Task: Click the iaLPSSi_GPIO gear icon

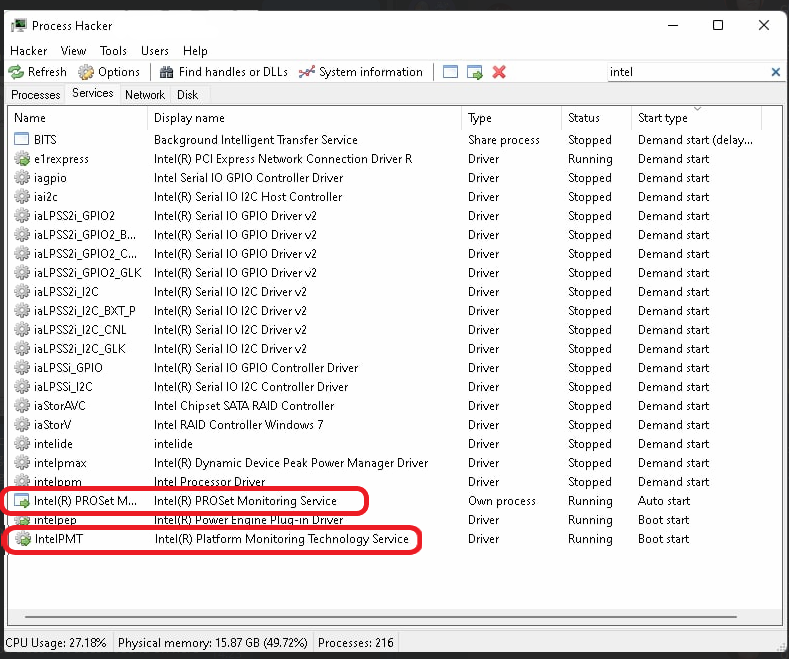Action: (22, 368)
